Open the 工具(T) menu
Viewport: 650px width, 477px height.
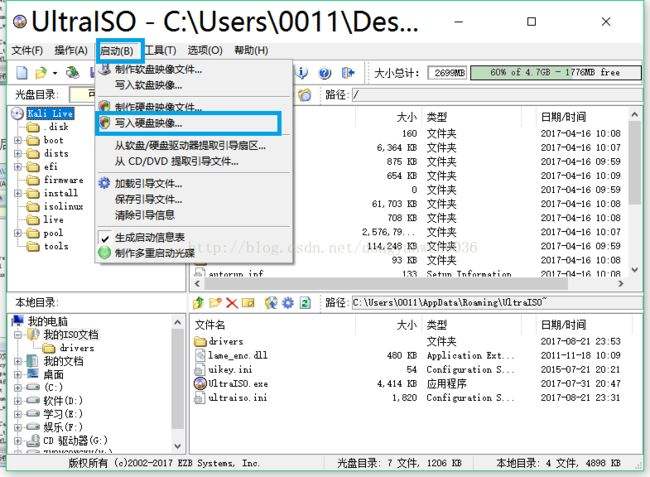[x=160, y=51]
